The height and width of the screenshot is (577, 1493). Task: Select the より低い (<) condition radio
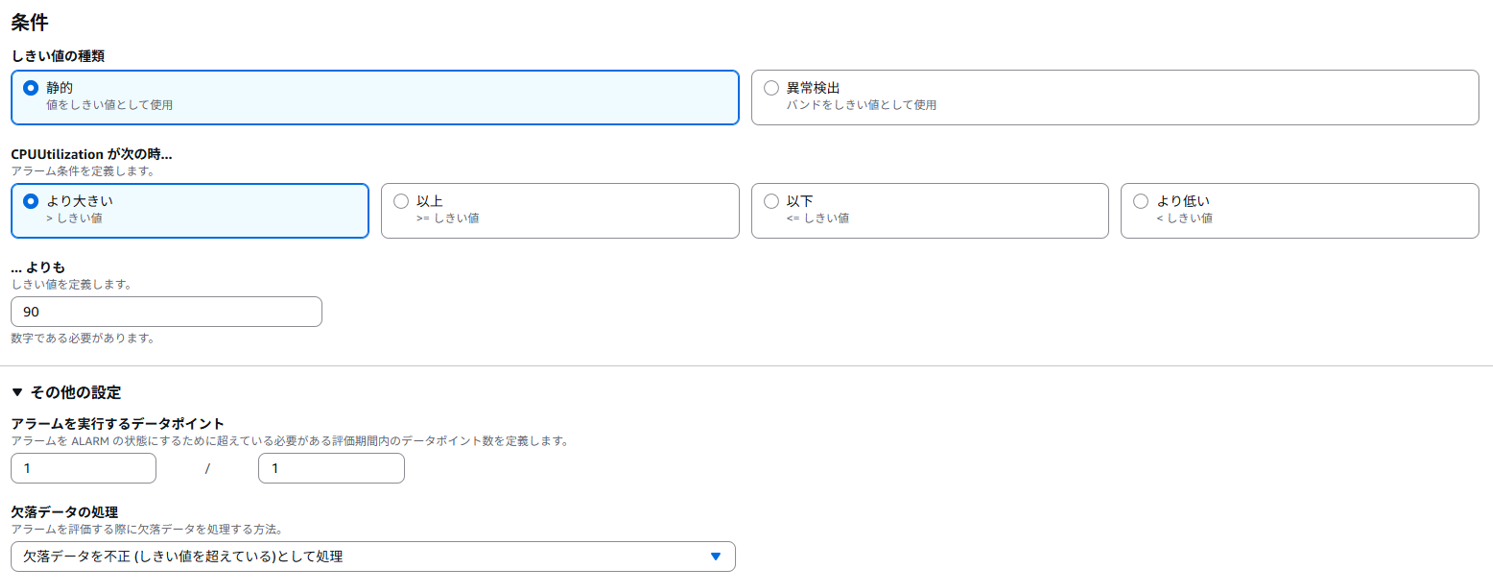coord(1141,201)
